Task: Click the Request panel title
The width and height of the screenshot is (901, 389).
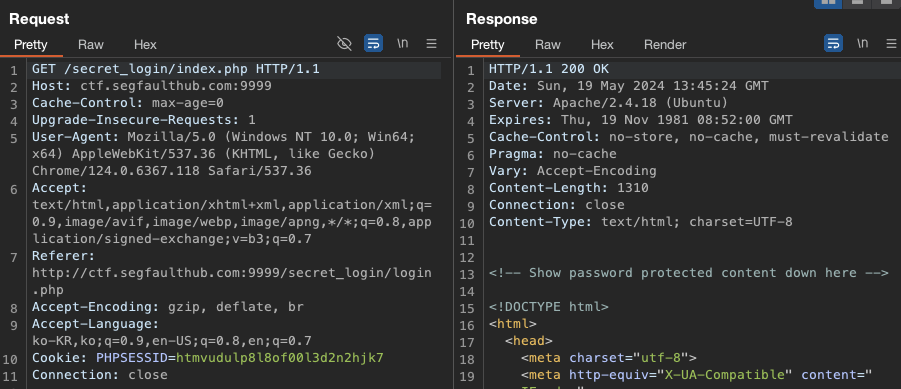Action: coord(39,19)
